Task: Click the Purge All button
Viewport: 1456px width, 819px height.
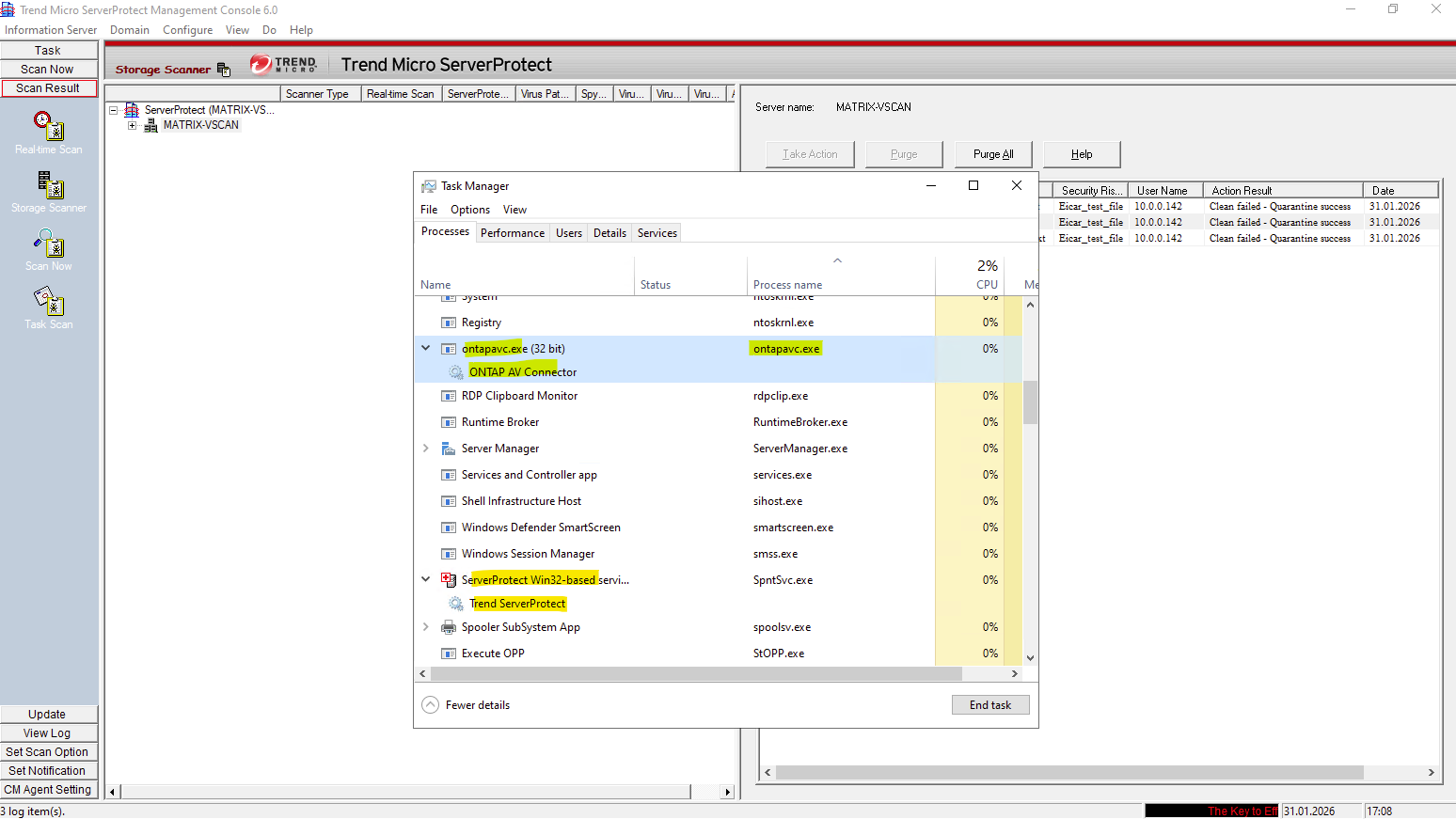Action: click(x=993, y=154)
